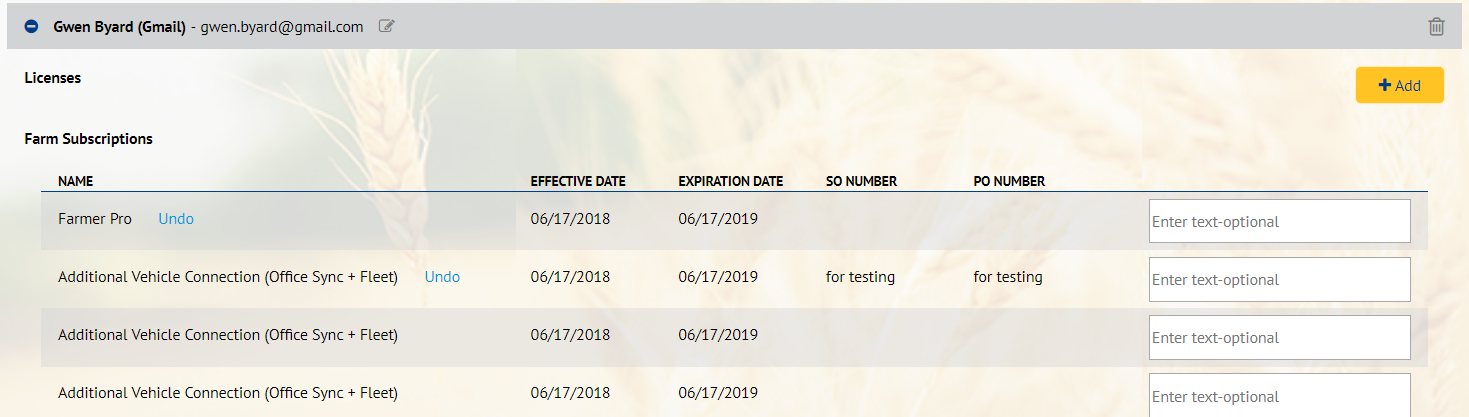The width and height of the screenshot is (1469, 417).
Task: Click the PO NUMBER column header
Action: pyautogui.click(x=1009, y=182)
